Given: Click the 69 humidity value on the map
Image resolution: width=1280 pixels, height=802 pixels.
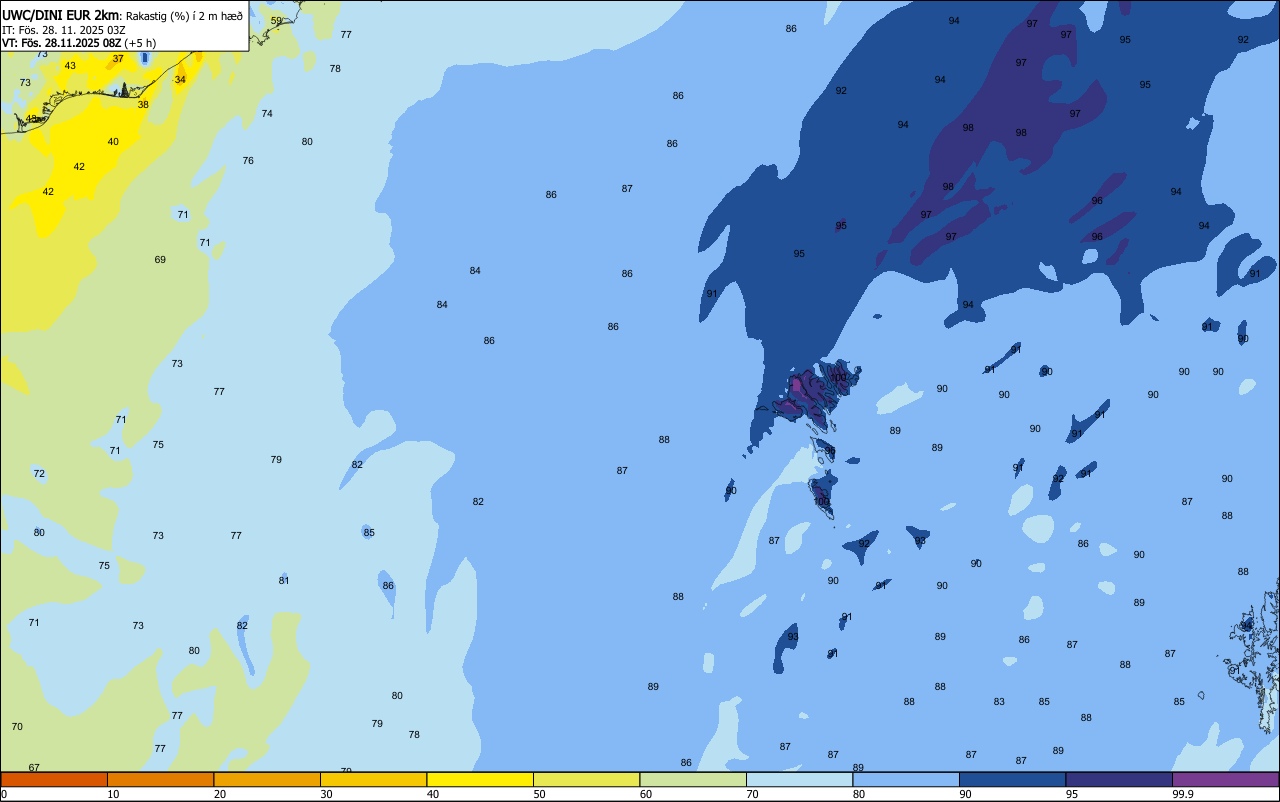Looking at the screenshot, I should 160,260.
